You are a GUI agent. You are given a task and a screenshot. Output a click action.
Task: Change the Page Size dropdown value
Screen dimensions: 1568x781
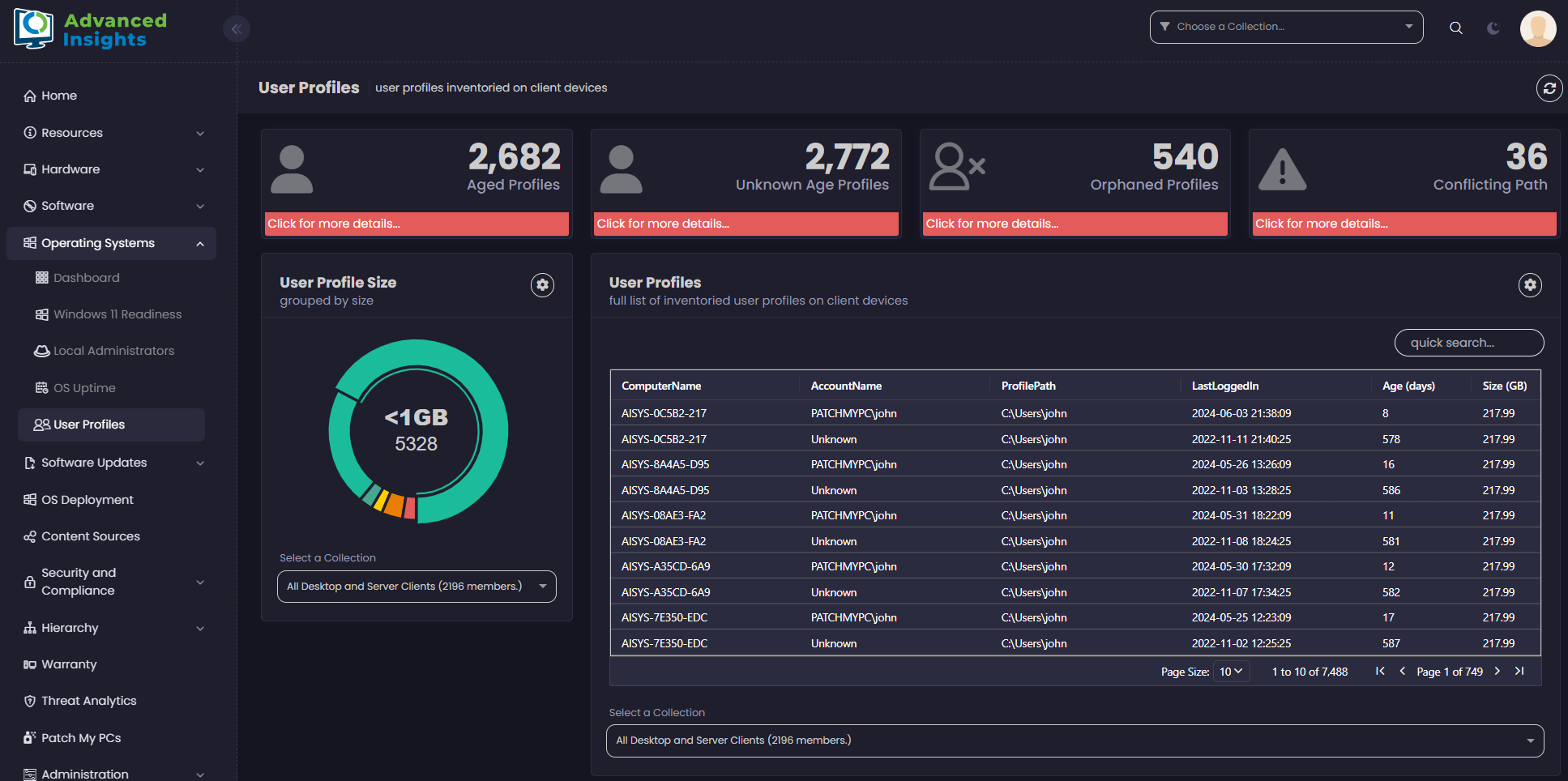pyautogui.click(x=1231, y=672)
